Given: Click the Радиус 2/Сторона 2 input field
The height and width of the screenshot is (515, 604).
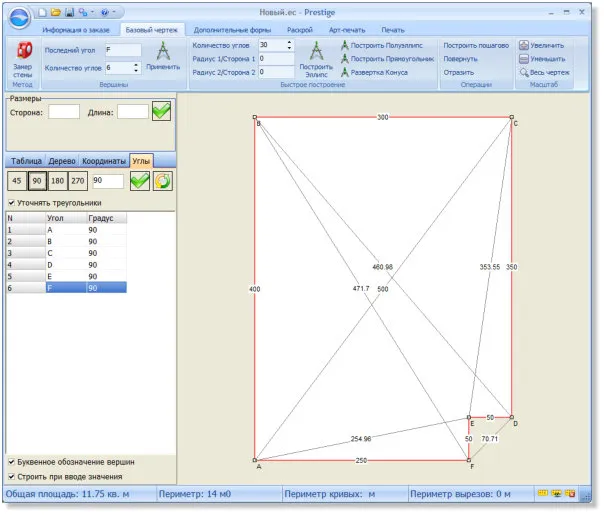Looking at the screenshot, I should tap(276, 72).
